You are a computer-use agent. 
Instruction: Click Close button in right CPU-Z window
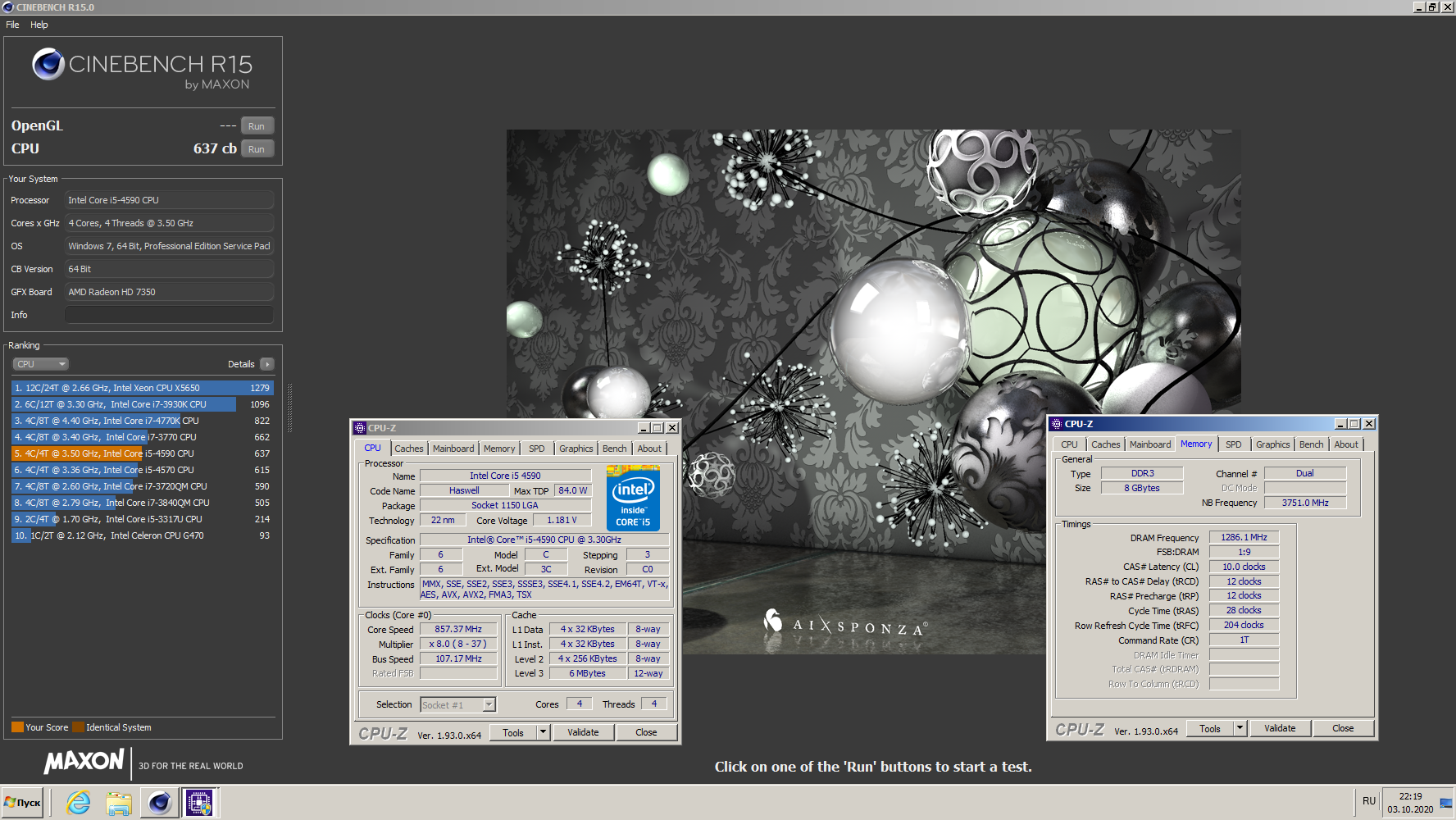click(1343, 728)
